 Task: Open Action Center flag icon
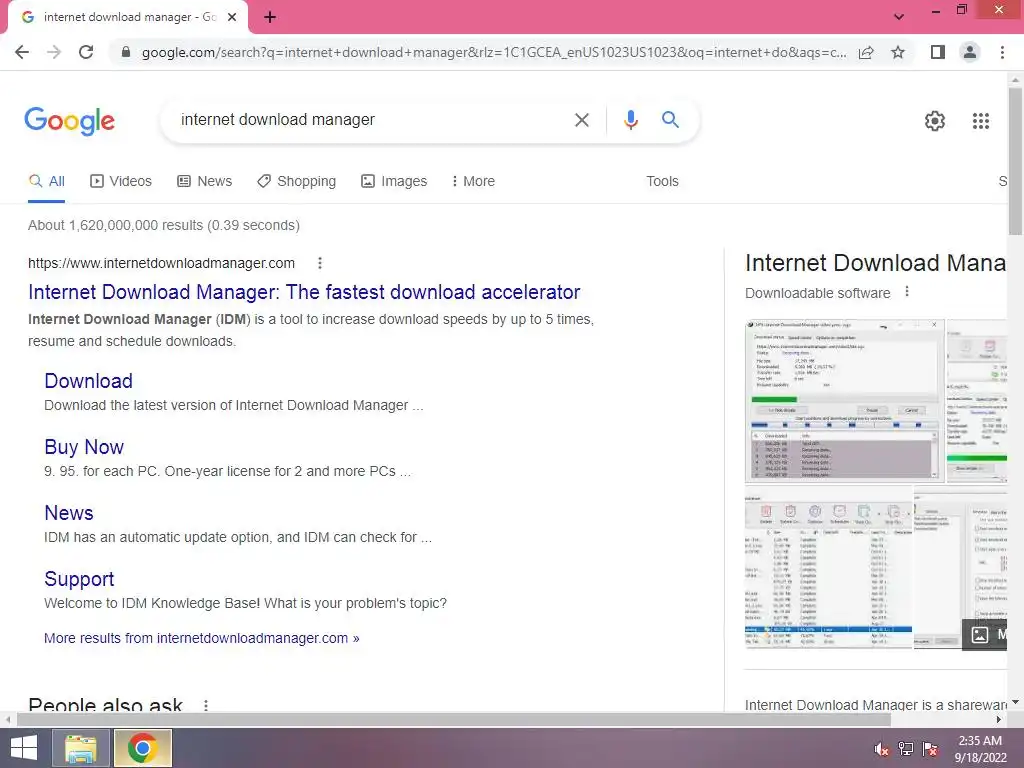pyautogui.click(x=930, y=748)
